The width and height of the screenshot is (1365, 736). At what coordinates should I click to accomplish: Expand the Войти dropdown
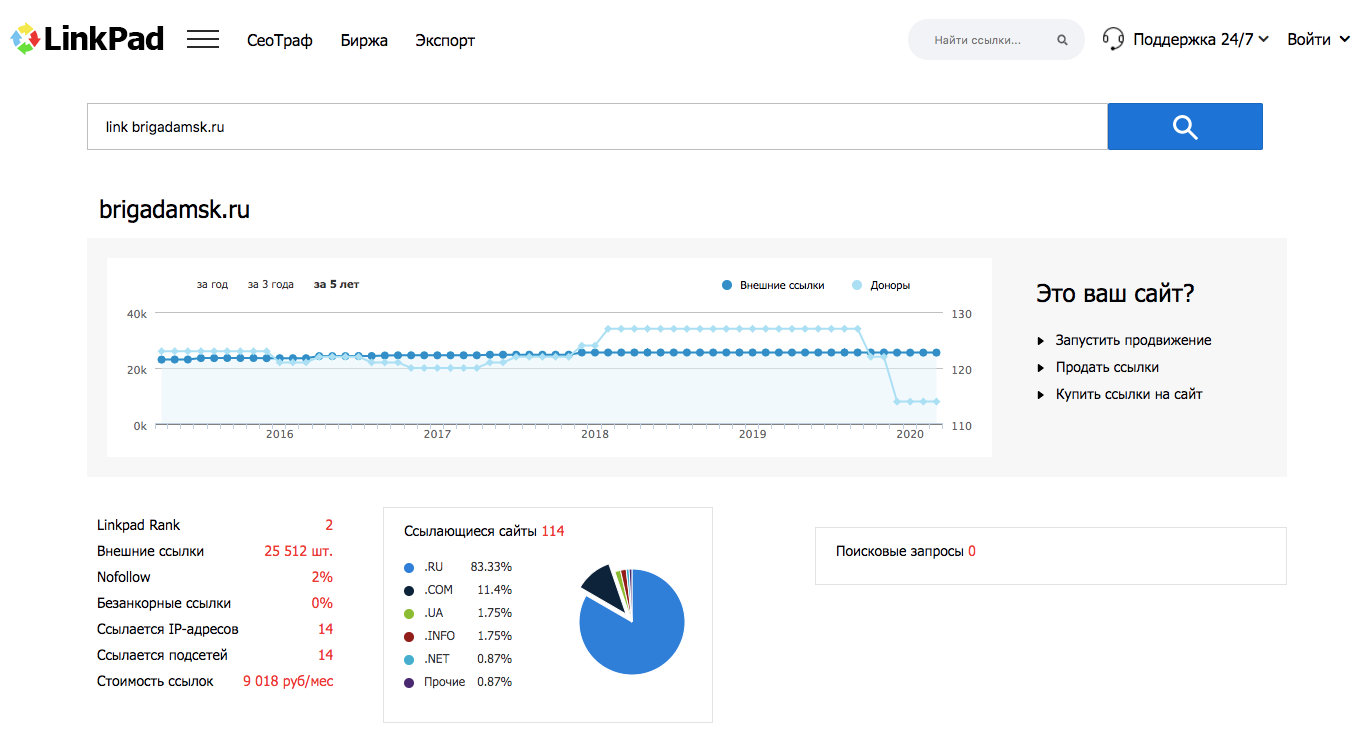[1317, 40]
